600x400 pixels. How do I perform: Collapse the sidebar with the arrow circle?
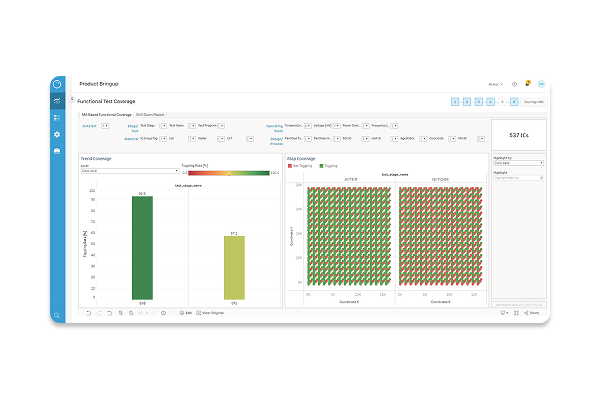[x=72, y=99]
